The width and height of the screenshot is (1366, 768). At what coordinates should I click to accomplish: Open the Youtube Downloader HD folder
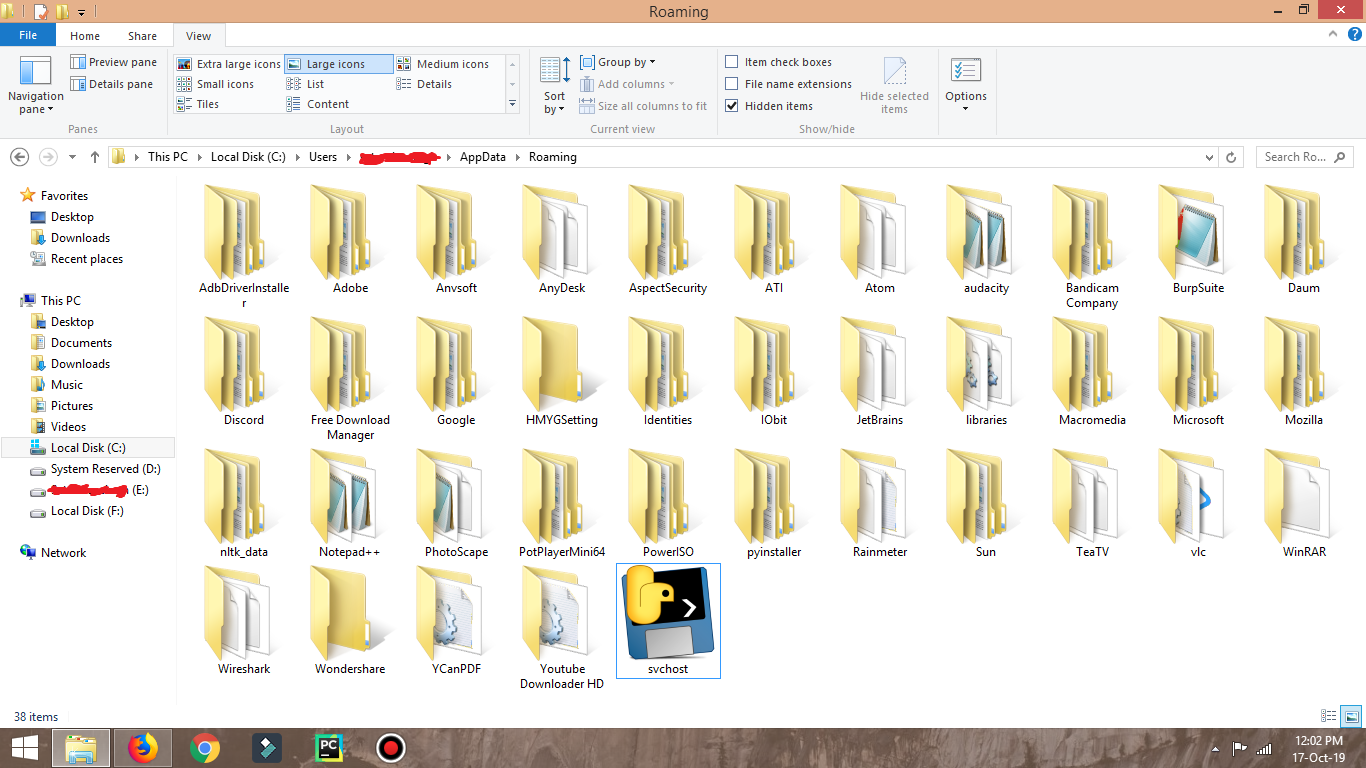562,628
